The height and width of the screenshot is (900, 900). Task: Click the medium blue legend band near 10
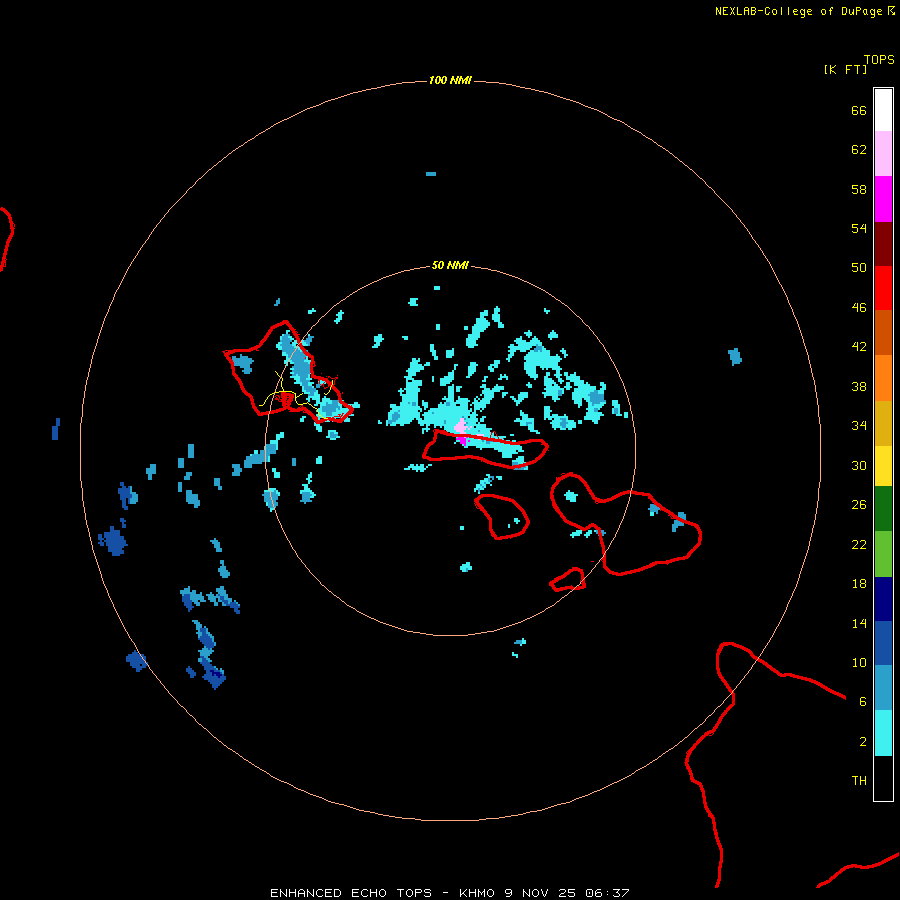[883, 643]
